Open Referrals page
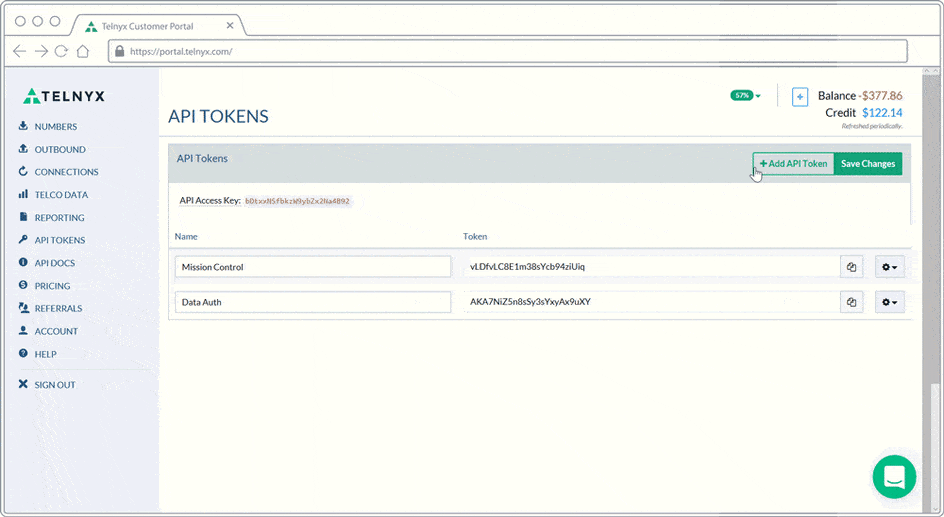The width and height of the screenshot is (944, 517). click(58, 308)
